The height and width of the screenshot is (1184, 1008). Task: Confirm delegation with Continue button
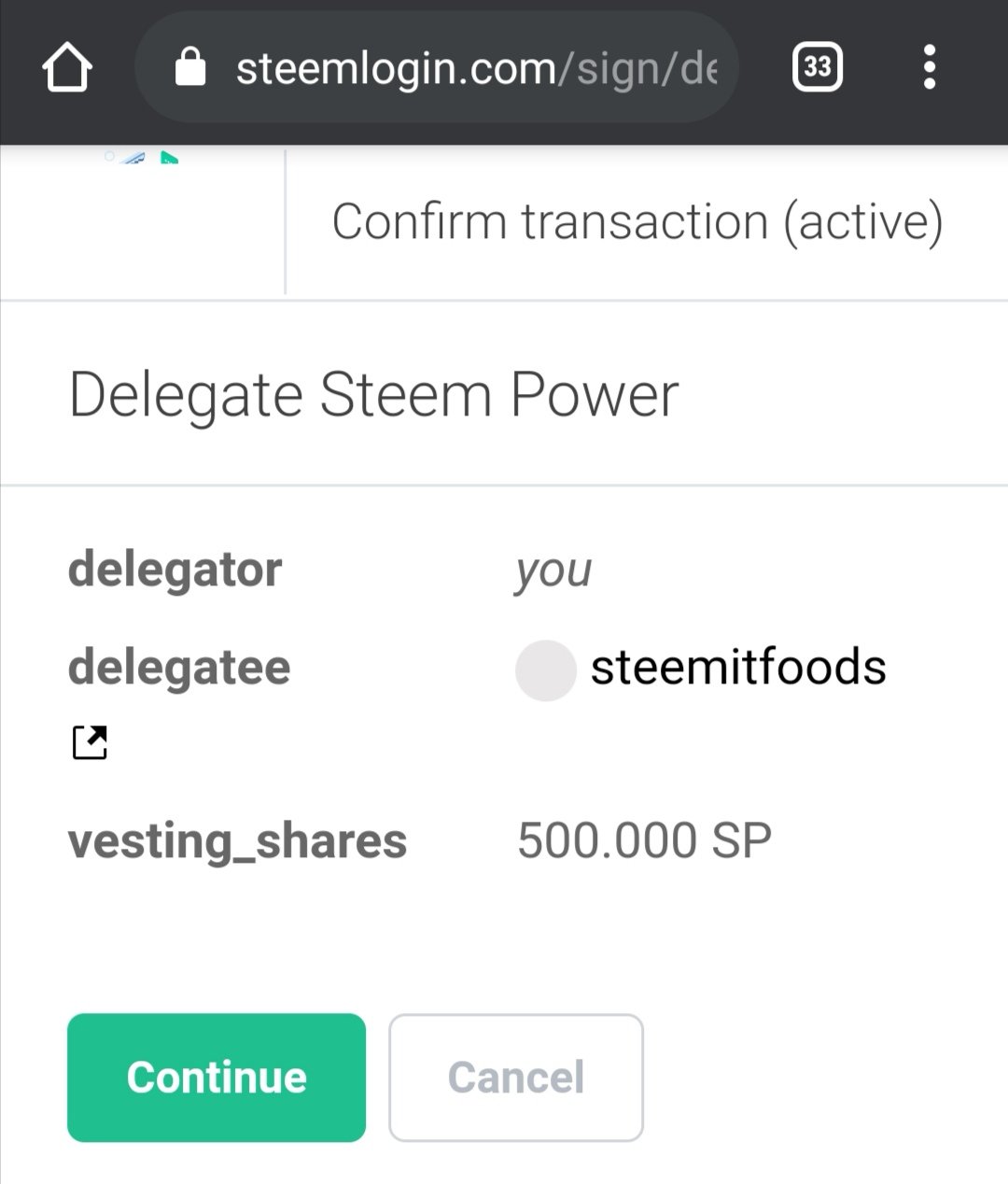point(217,1077)
